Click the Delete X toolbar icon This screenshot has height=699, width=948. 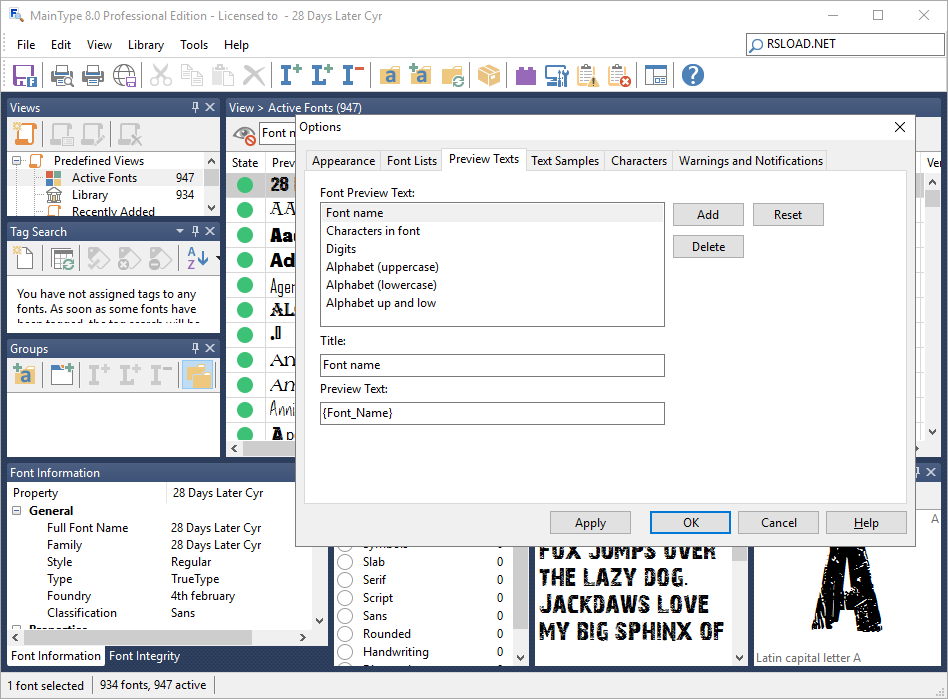[254, 76]
